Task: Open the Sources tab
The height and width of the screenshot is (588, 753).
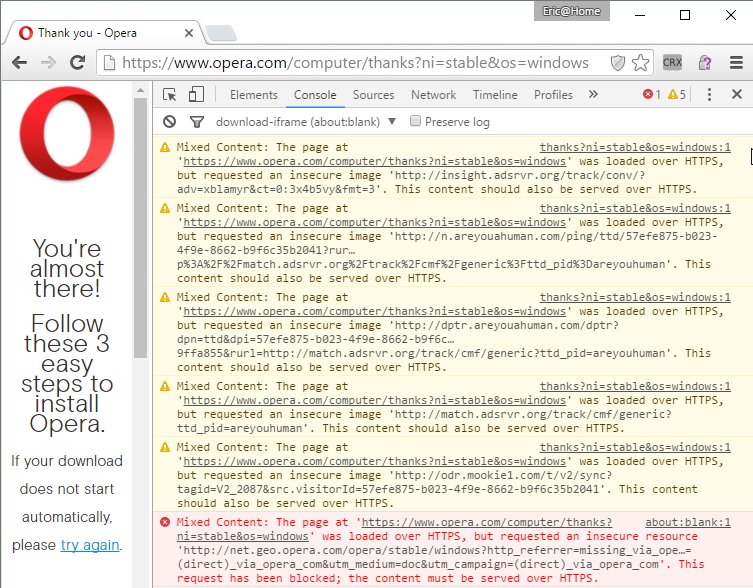Action: [373, 95]
